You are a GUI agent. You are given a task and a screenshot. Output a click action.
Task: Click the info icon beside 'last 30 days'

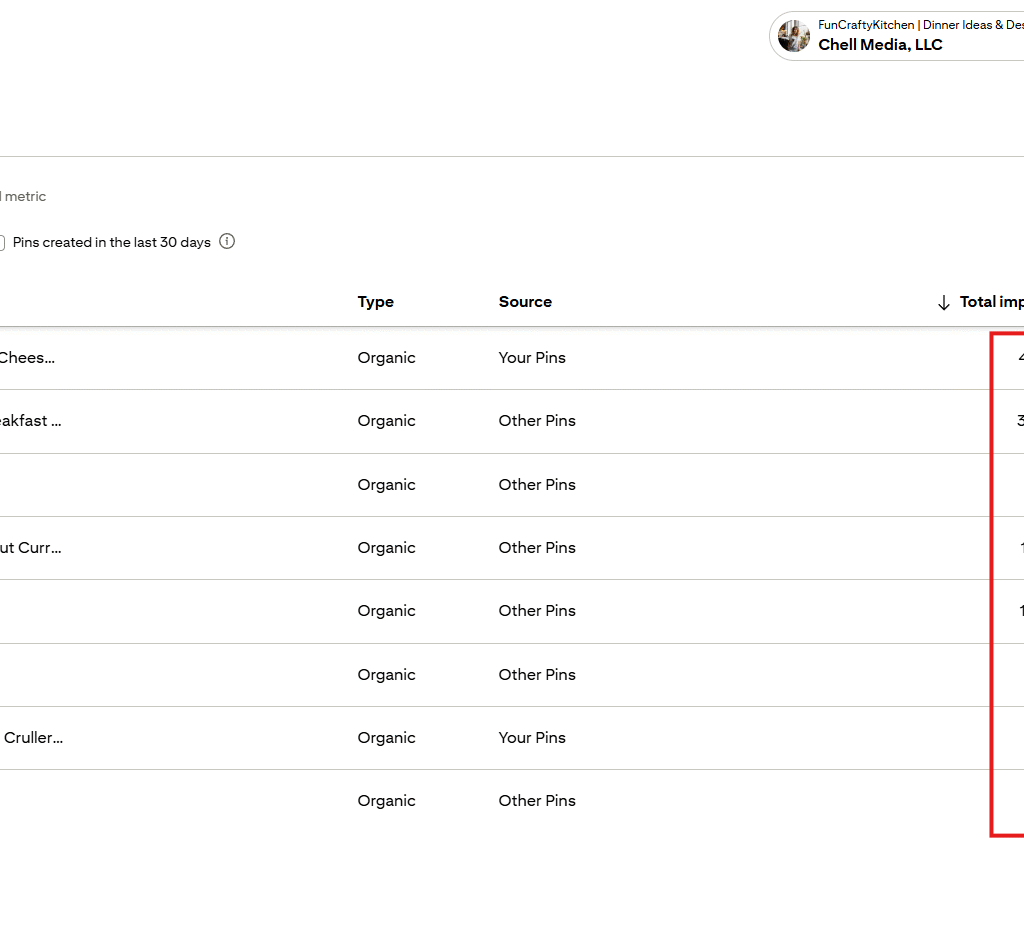[227, 241]
